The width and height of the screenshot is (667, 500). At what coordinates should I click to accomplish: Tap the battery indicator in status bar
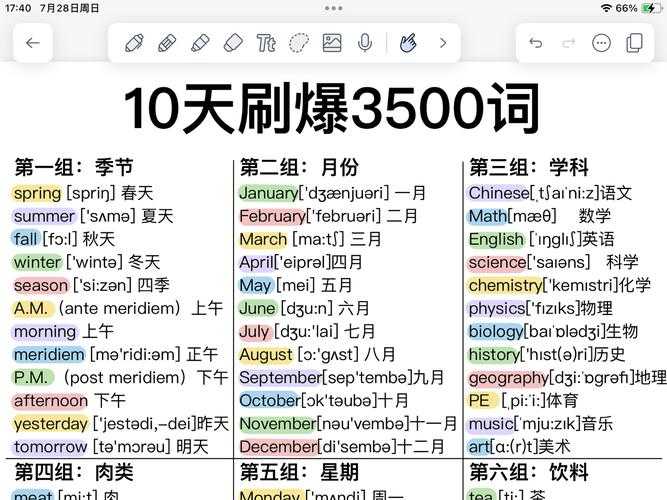click(x=650, y=8)
